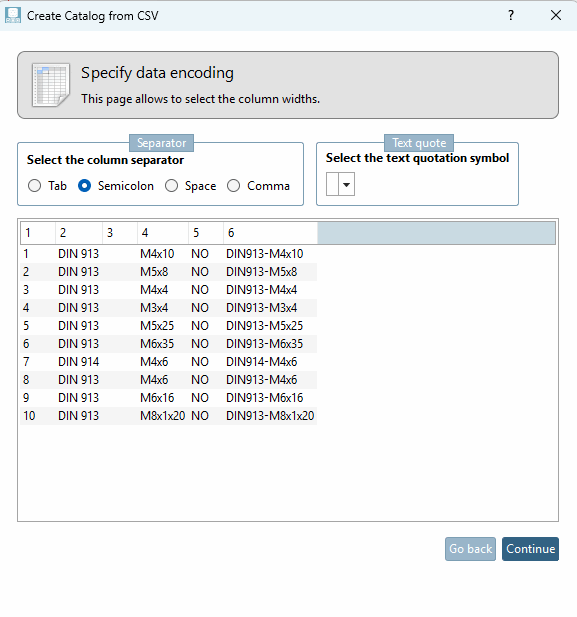Click the M6x16 cell in column 4

[x=163, y=398]
